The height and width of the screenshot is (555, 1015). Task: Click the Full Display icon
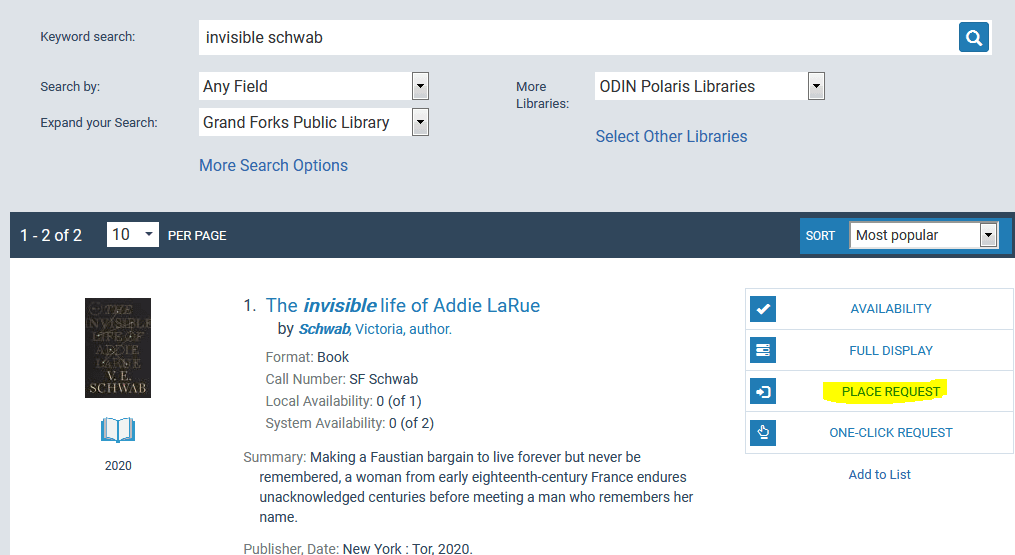763,350
